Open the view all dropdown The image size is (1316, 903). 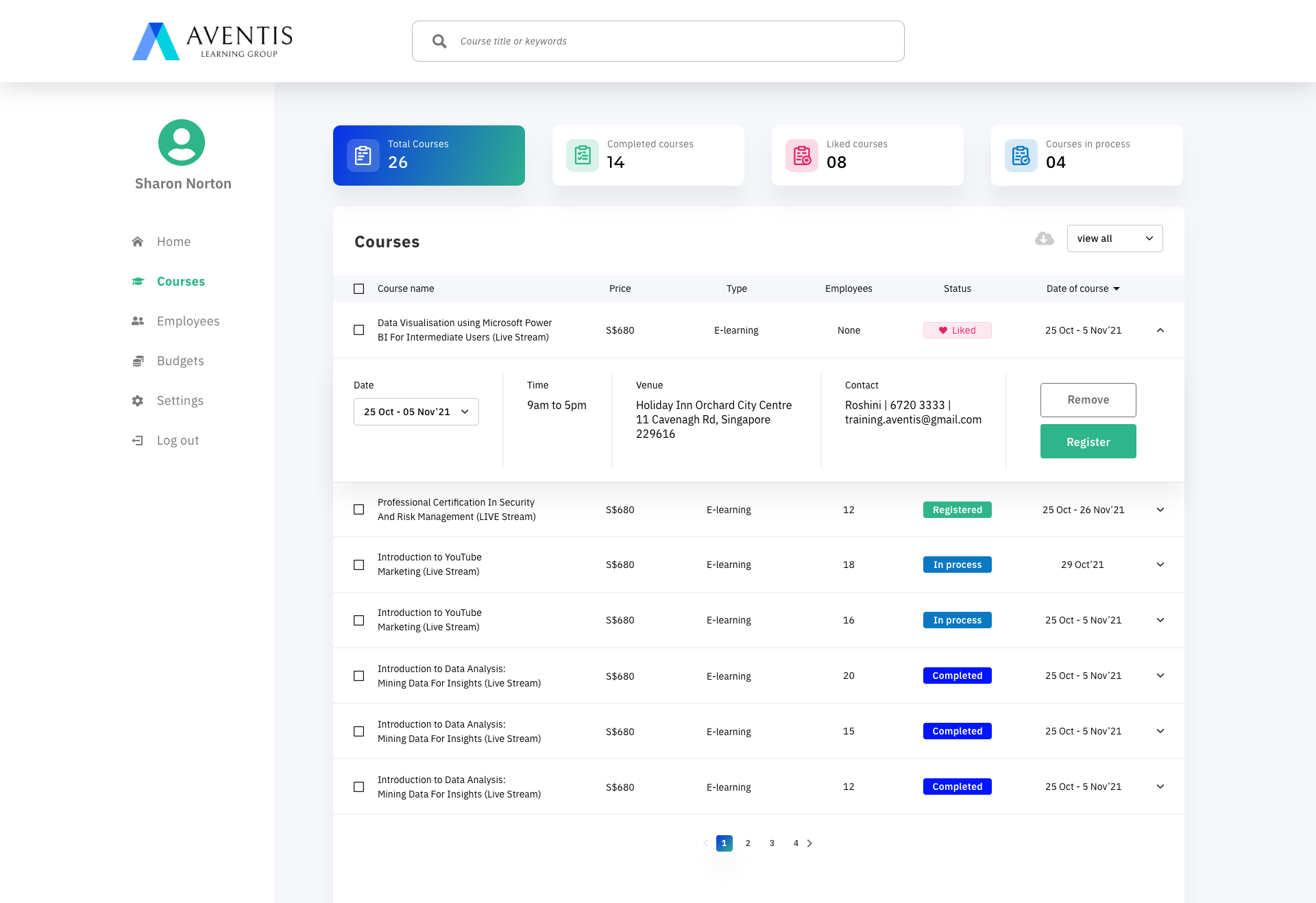tap(1115, 238)
